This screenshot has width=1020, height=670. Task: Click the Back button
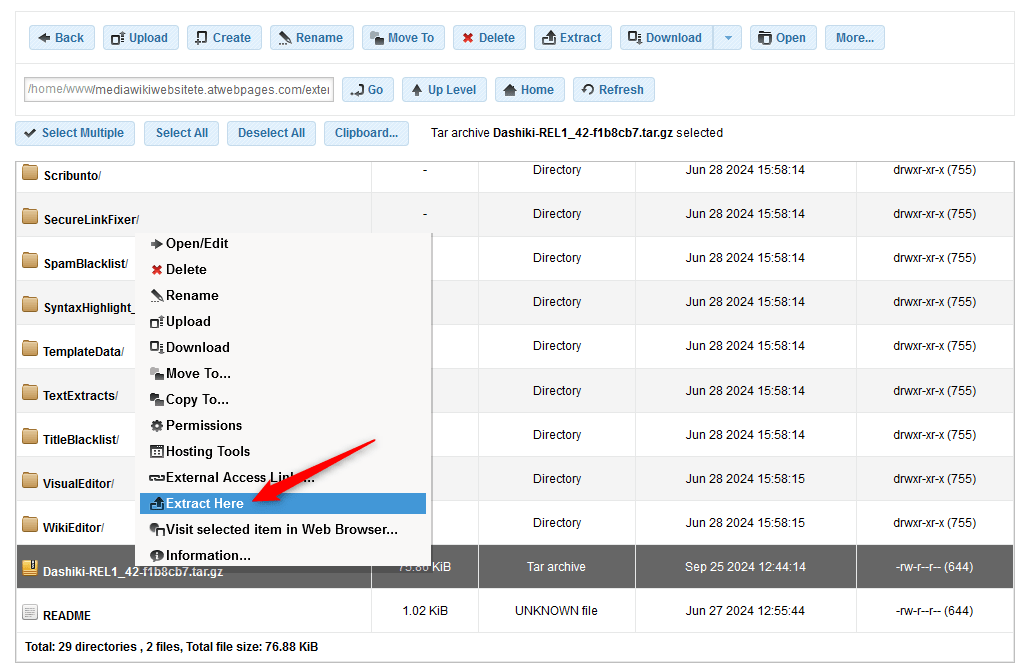click(x=61, y=37)
